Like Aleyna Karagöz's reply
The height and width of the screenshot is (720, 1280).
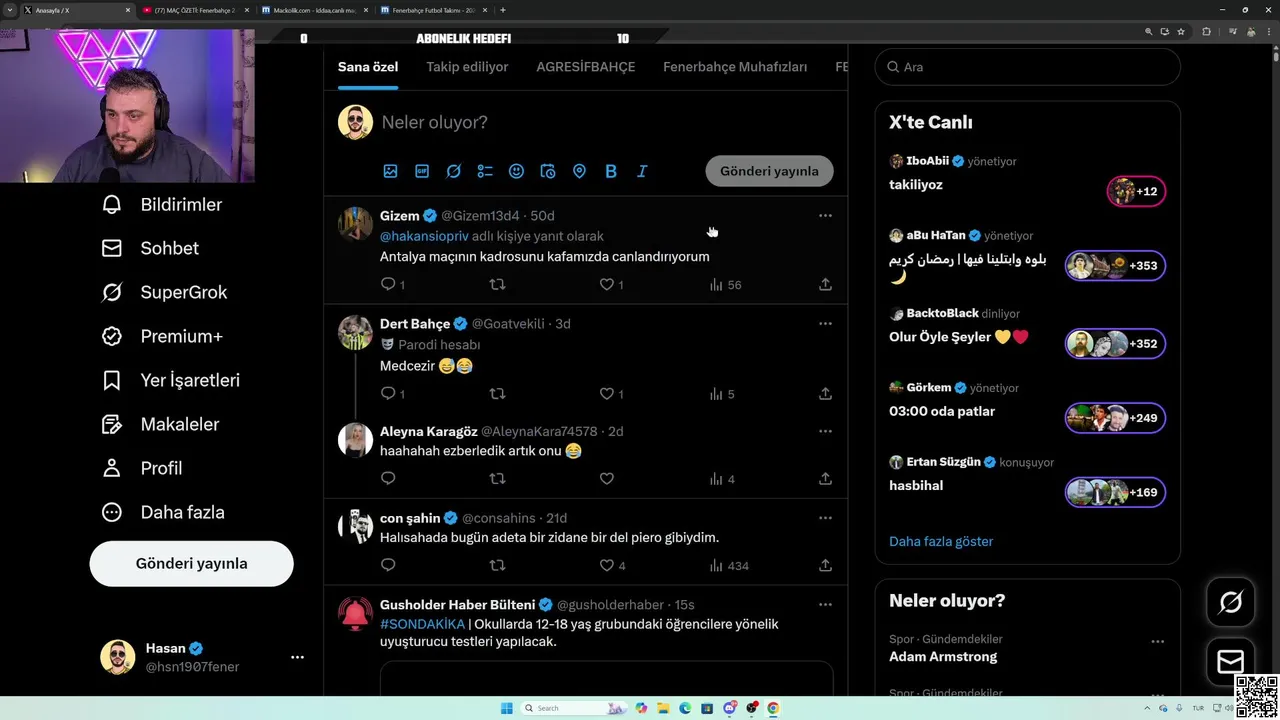606,479
